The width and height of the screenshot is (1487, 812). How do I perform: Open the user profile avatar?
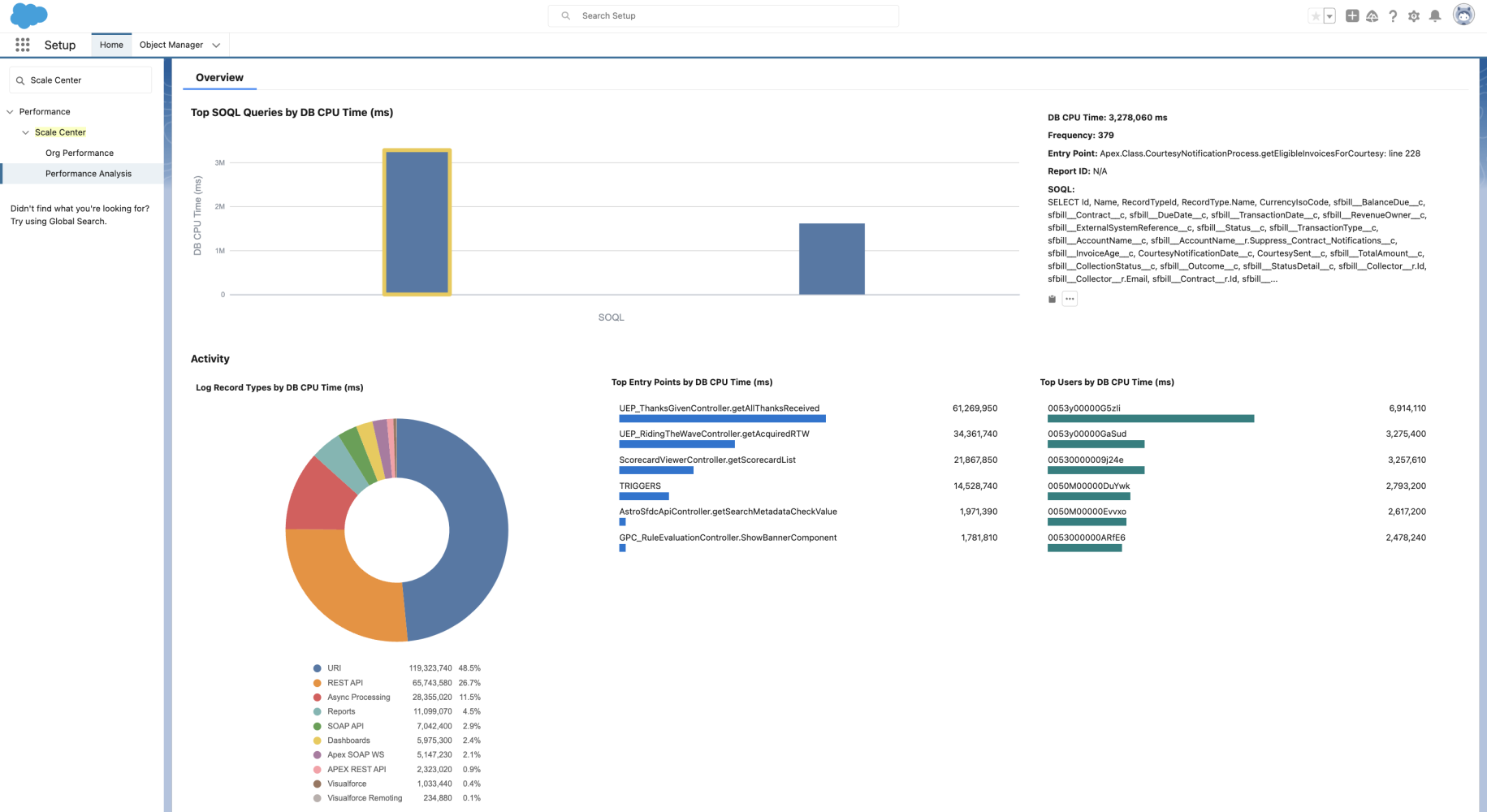(1463, 15)
